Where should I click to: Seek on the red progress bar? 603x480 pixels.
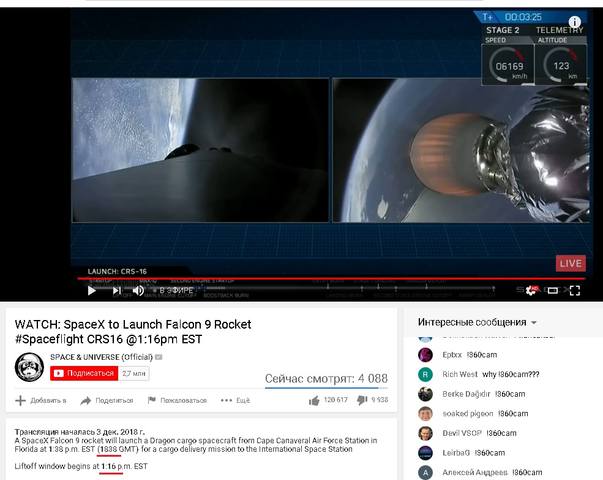(331, 278)
